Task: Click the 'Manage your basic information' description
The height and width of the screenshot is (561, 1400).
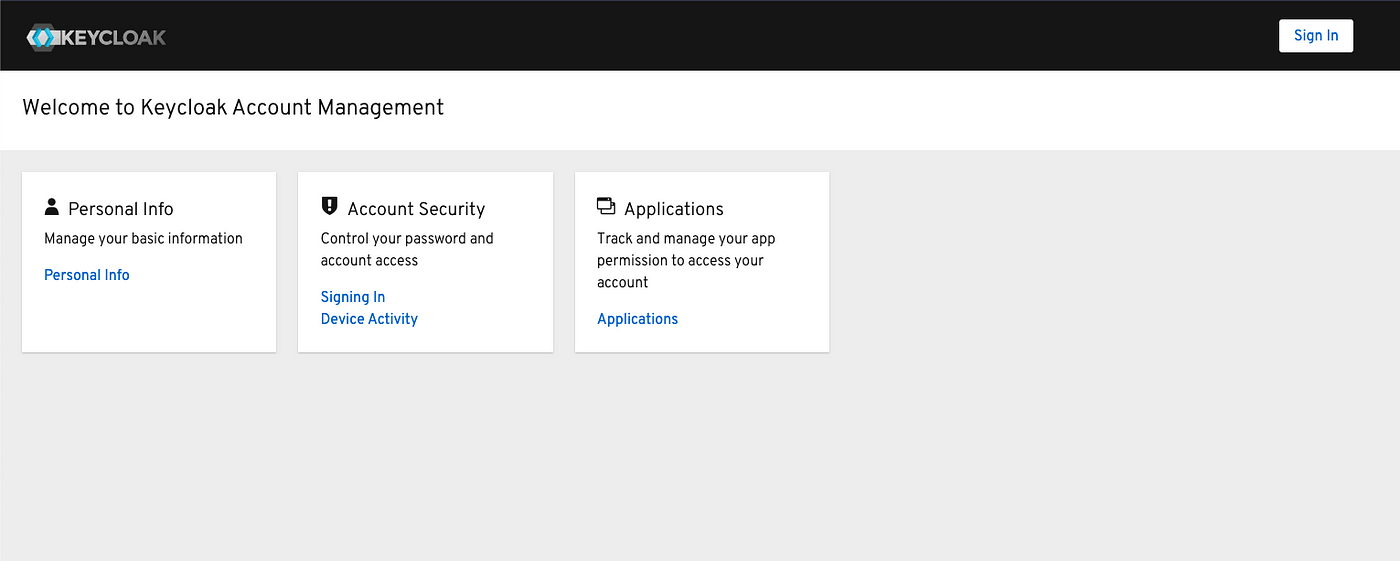Action: click(x=143, y=238)
